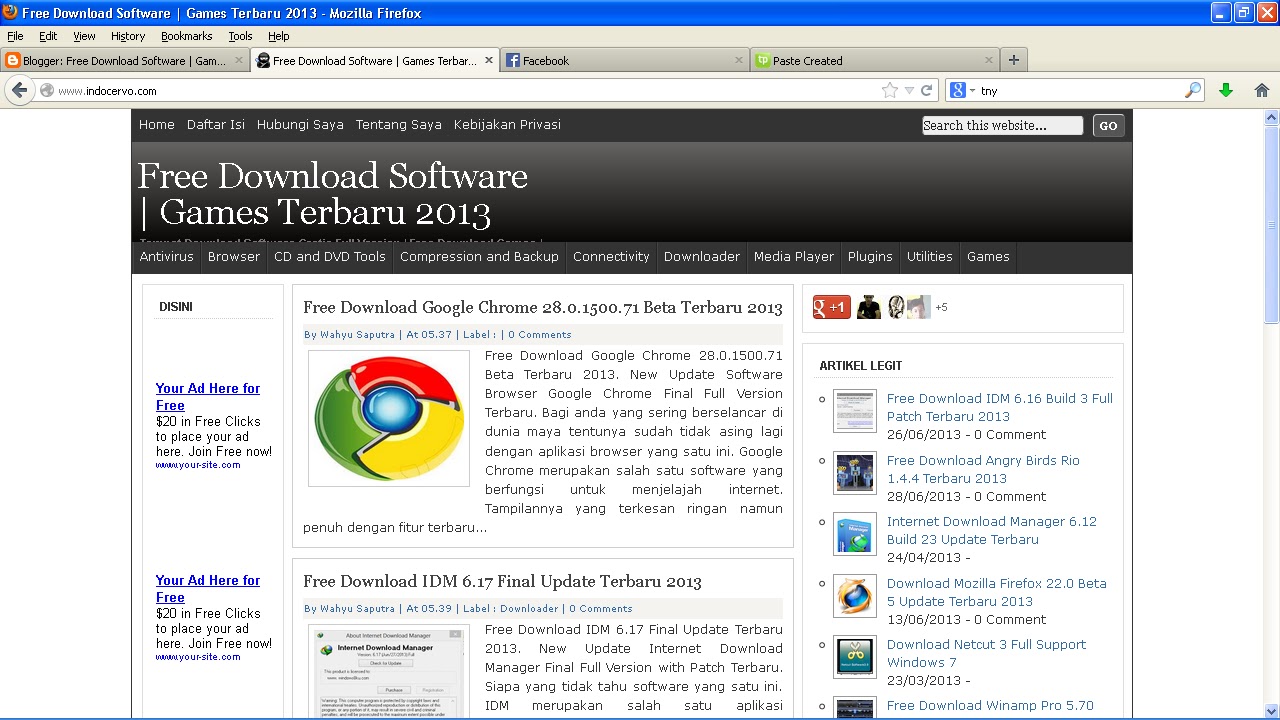Bookmark this page with the star icon

pyautogui.click(x=889, y=90)
